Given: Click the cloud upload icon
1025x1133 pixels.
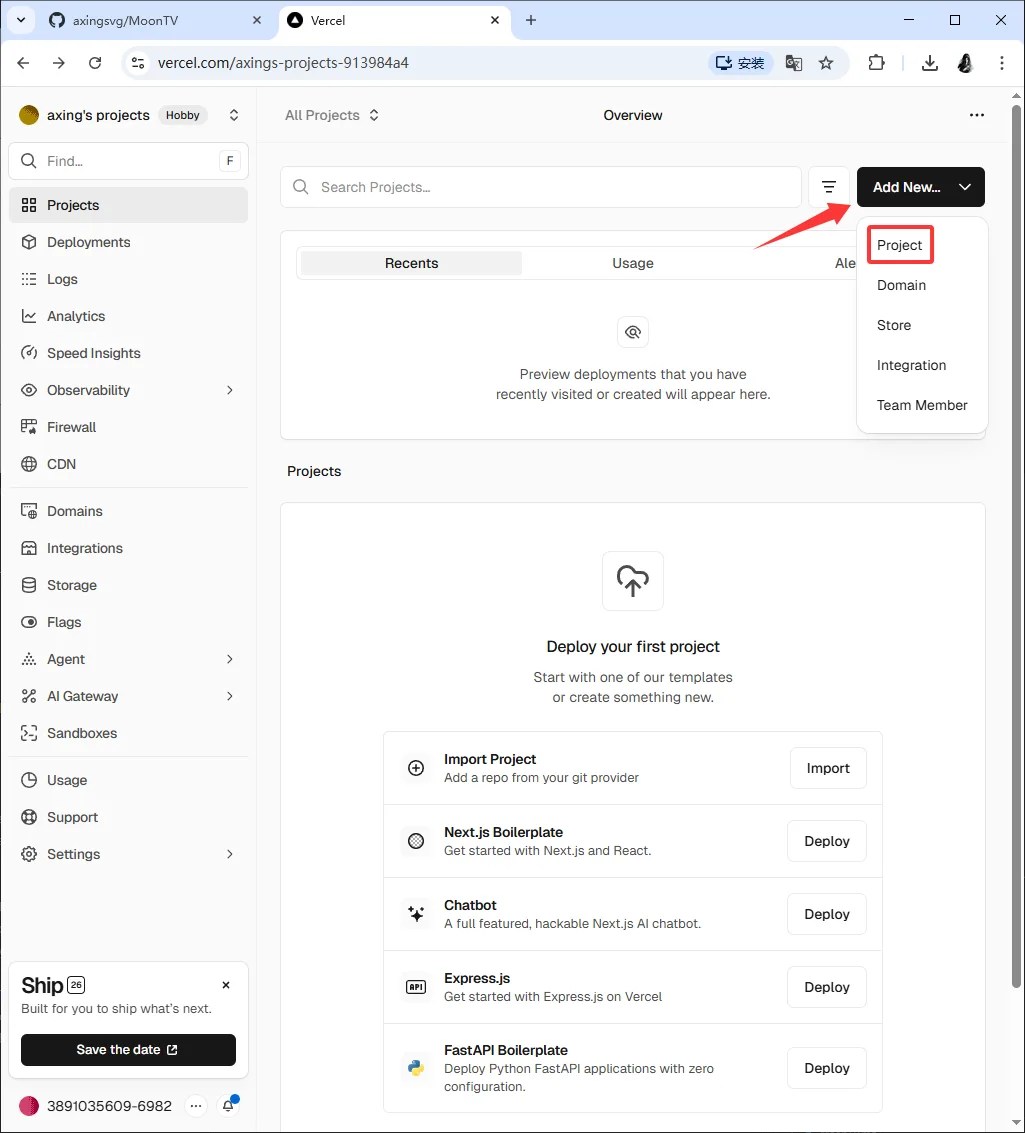Looking at the screenshot, I should (x=633, y=581).
